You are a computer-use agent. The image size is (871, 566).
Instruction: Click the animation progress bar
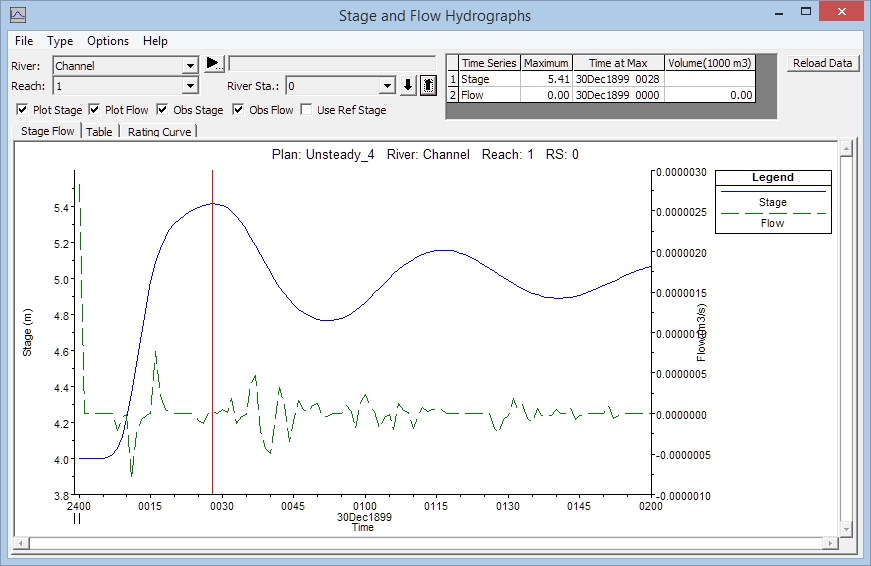tap(332, 63)
